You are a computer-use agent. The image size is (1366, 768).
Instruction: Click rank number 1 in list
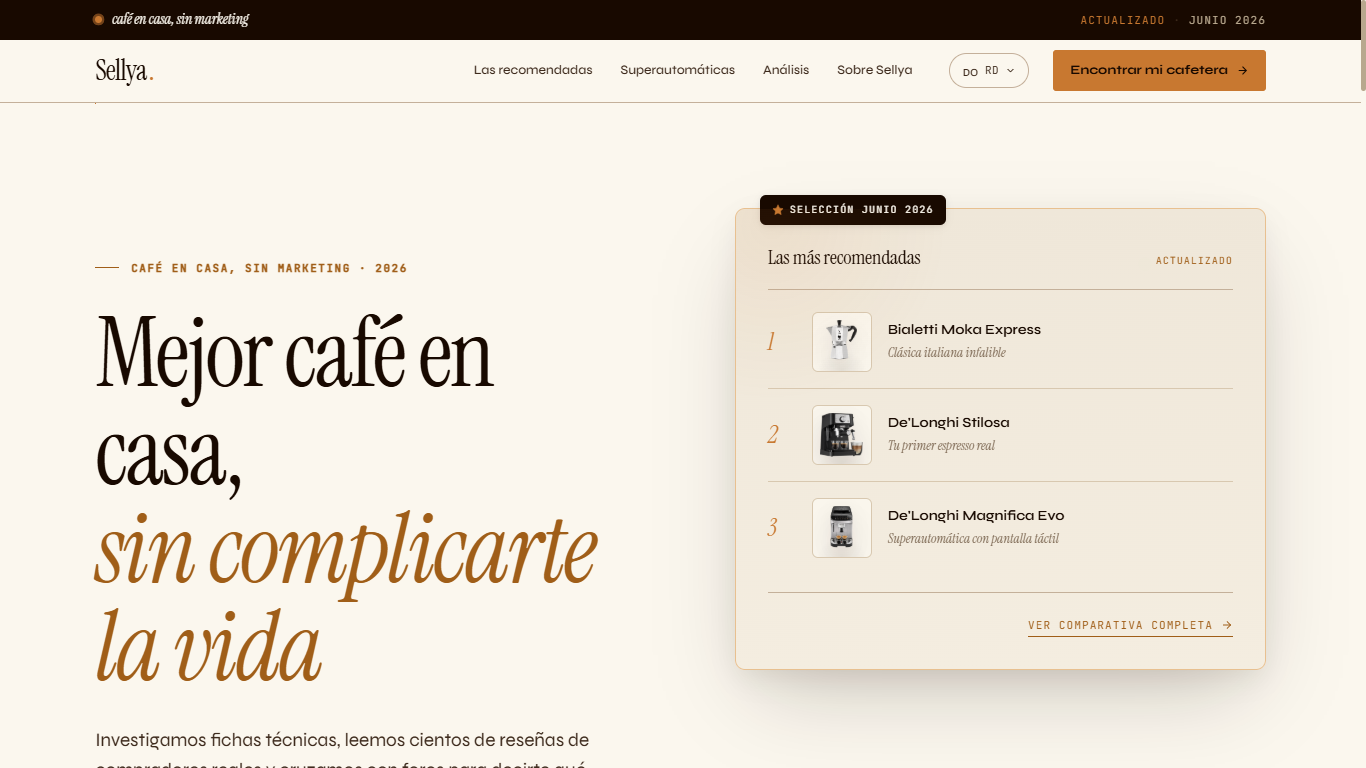coord(771,342)
